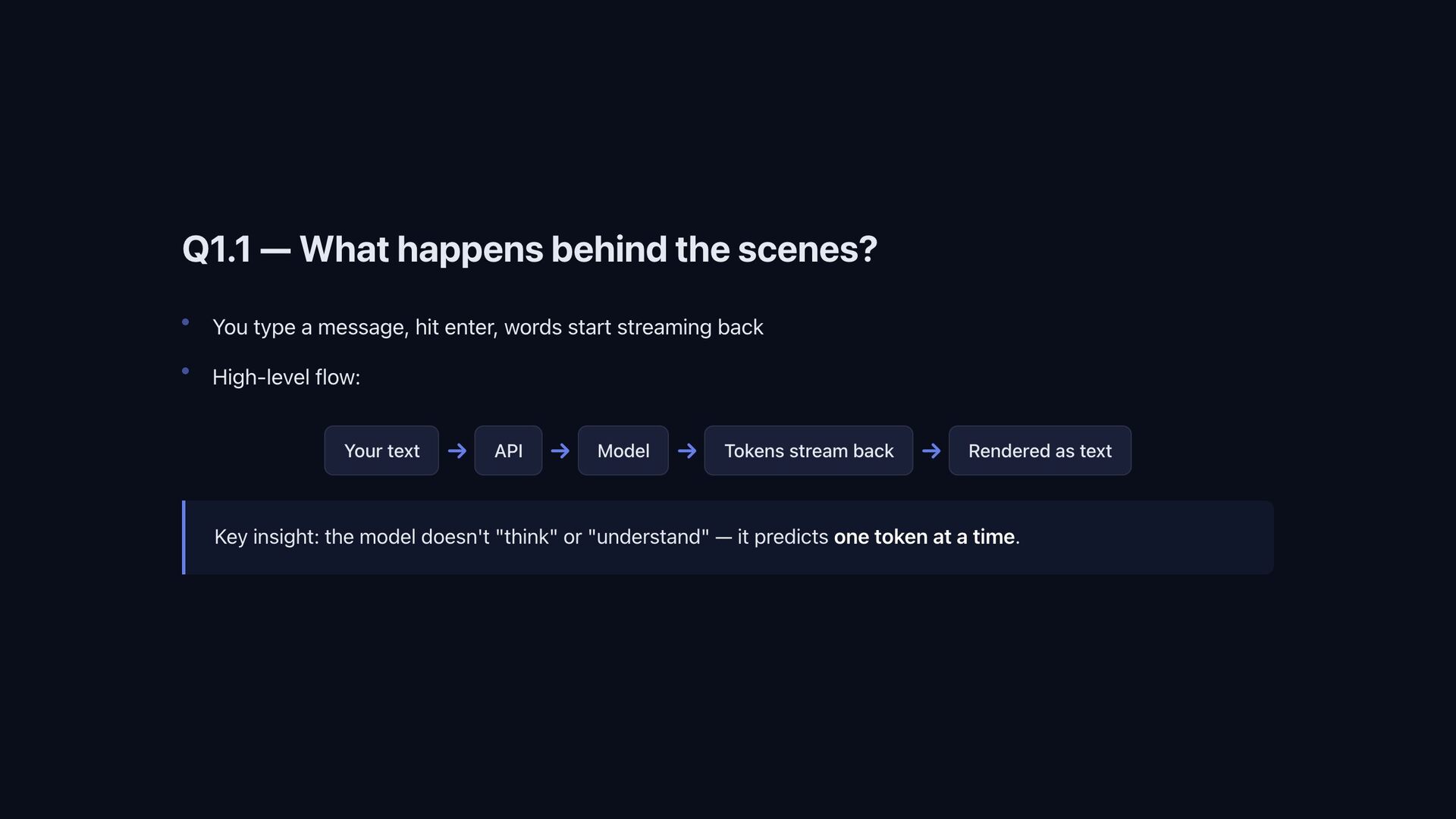Click the arrow before Rendered as text
The height and width of the screenshot is (819, 1456).
930,451
